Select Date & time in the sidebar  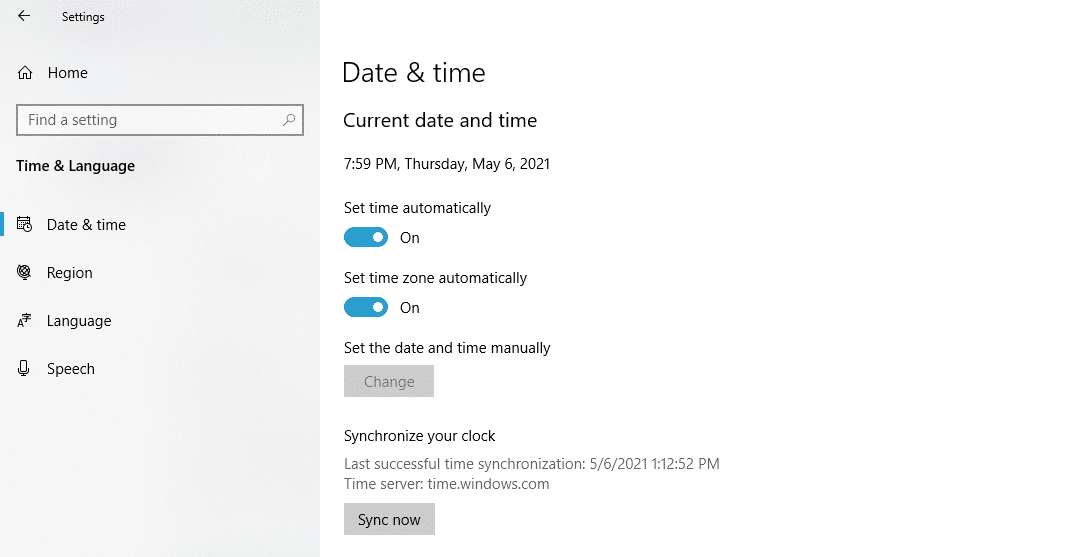[86, 225]
